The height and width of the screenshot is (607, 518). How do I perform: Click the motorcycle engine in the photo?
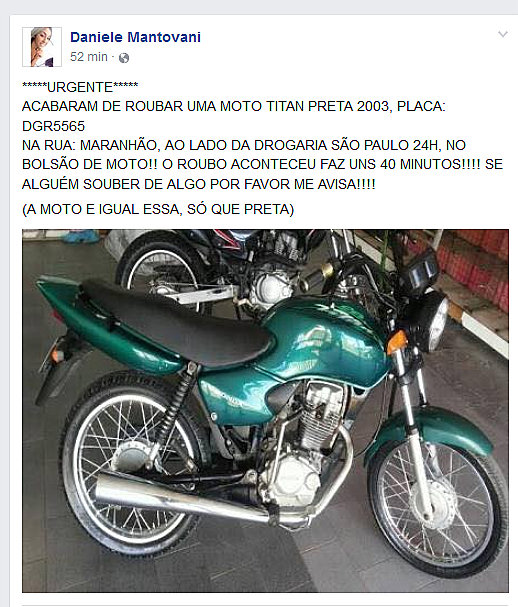click(x=306, y=445)
